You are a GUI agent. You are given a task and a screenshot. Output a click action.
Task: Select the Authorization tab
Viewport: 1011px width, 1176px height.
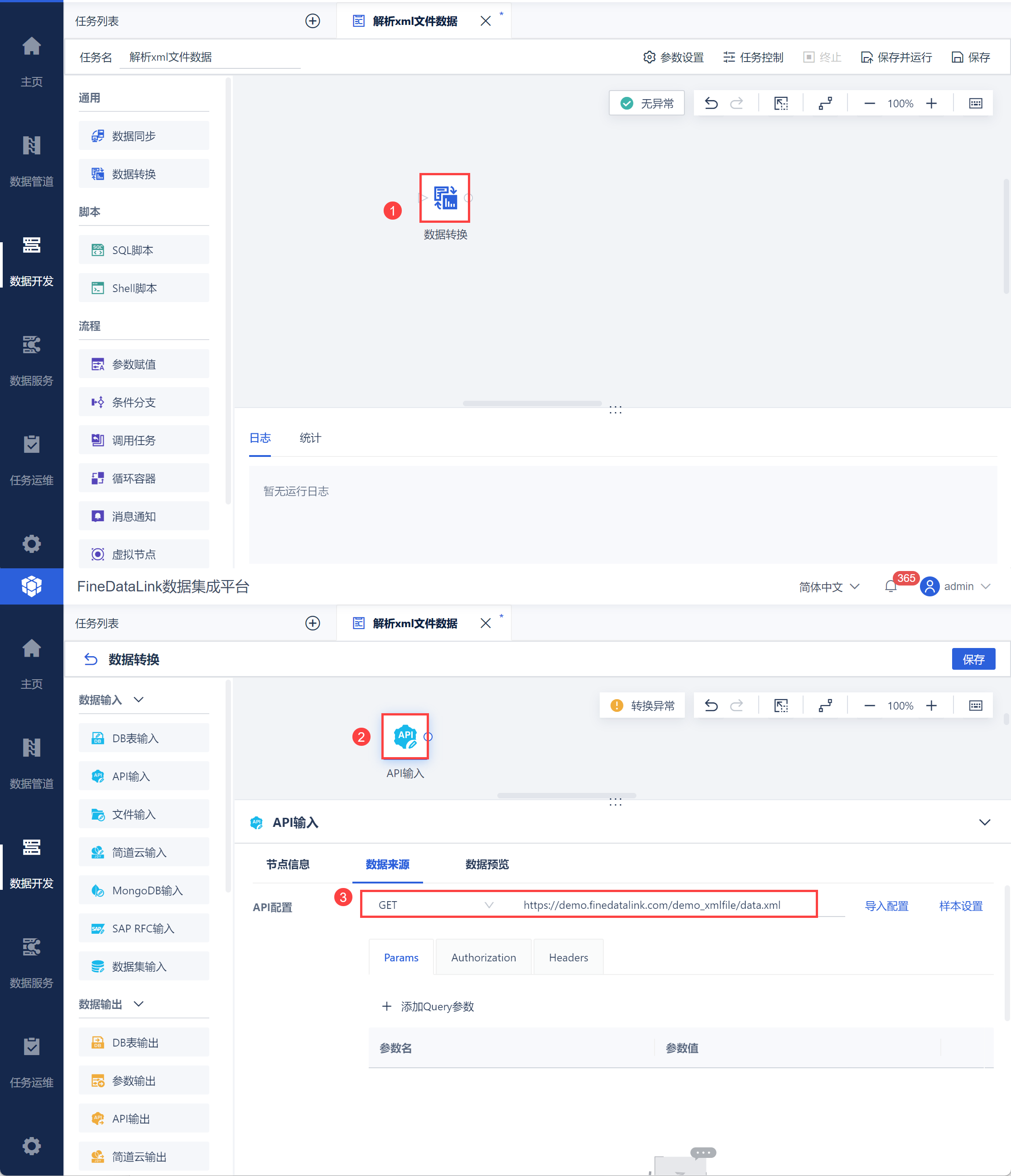(483, 957)
